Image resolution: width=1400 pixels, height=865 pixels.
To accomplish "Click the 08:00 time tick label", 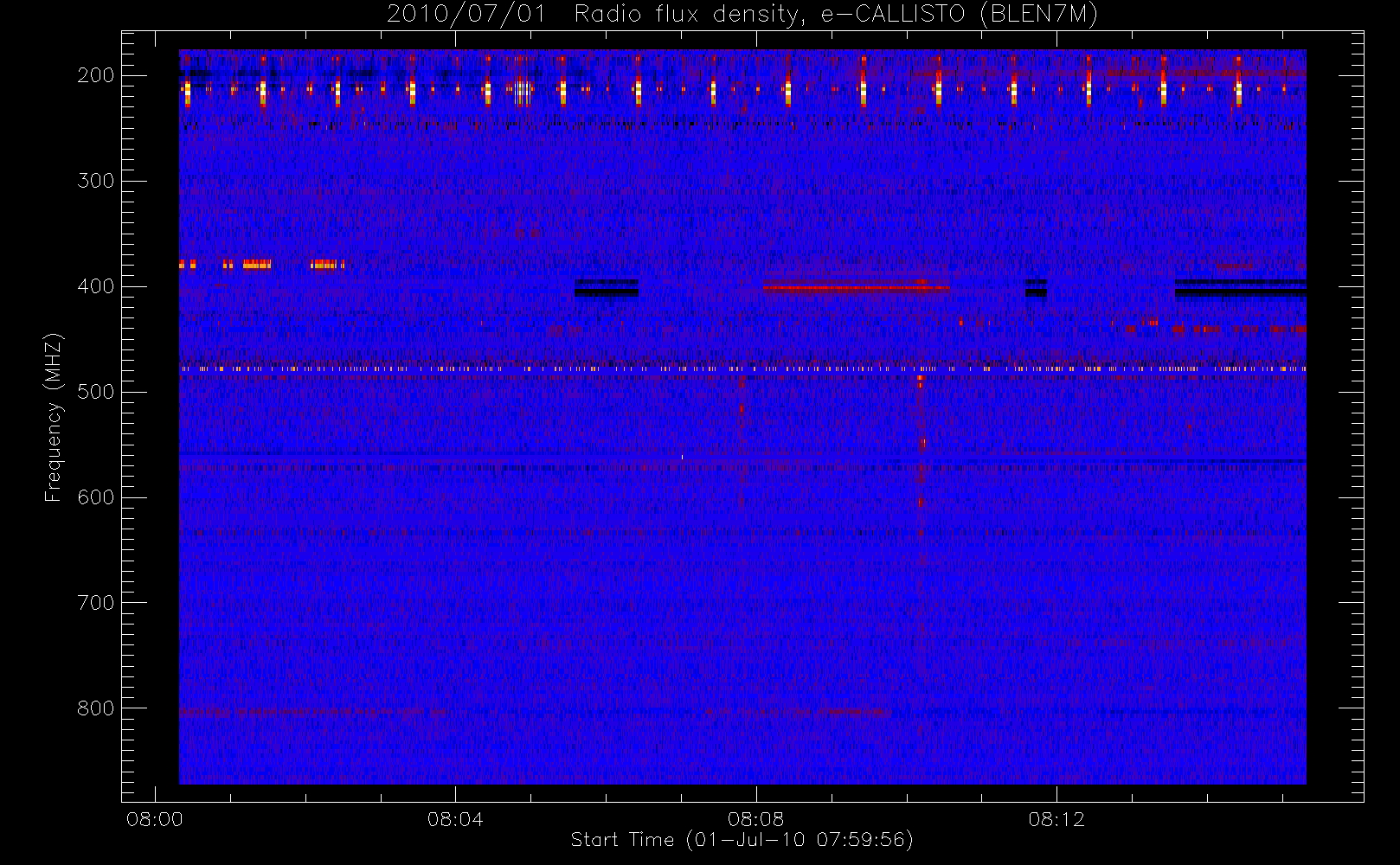I will coord(155,819).
